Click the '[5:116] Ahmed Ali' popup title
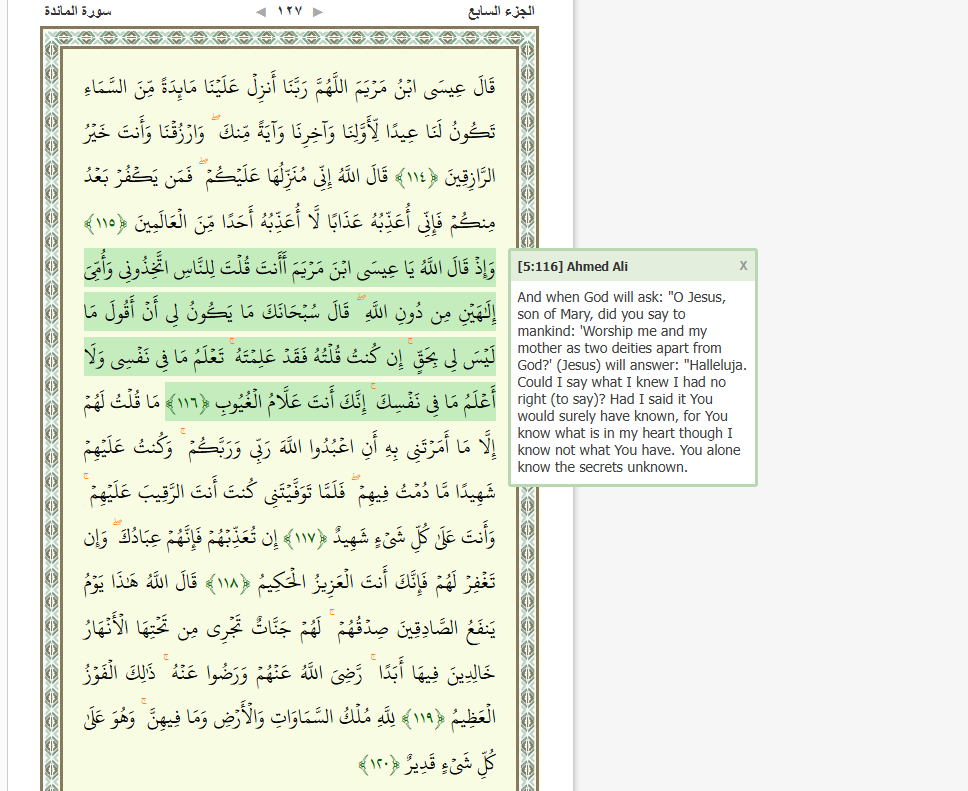968x791 pixels. pyautogui.click(x=573, y=266)
